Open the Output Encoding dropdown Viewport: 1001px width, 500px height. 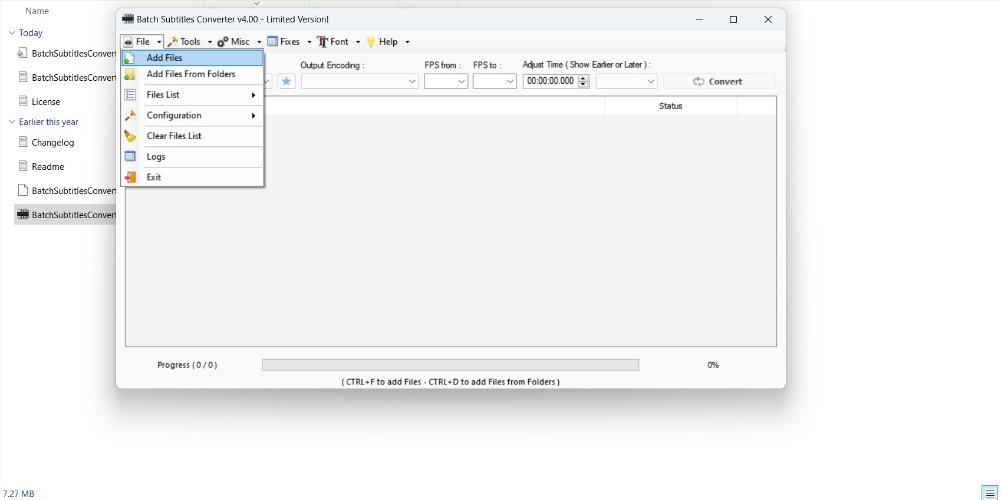359,81
